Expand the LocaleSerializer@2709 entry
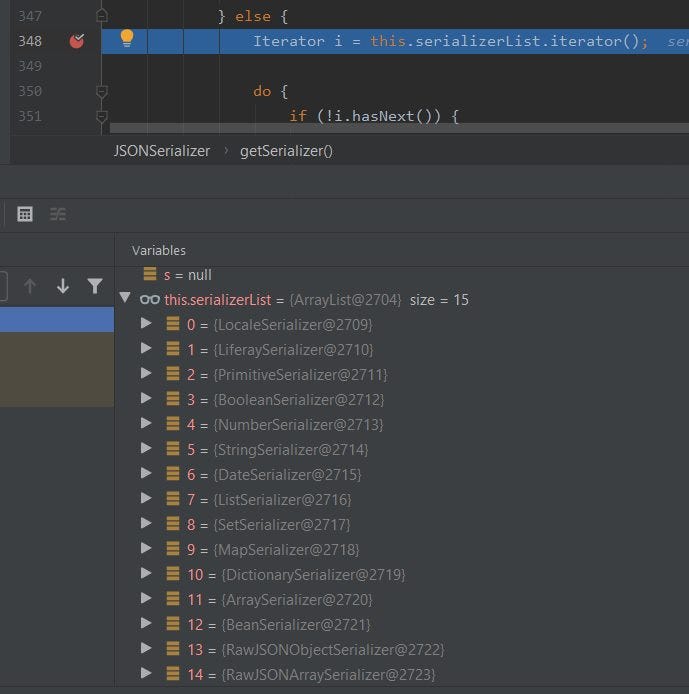 pyautogui.click(x=146, y=324)
